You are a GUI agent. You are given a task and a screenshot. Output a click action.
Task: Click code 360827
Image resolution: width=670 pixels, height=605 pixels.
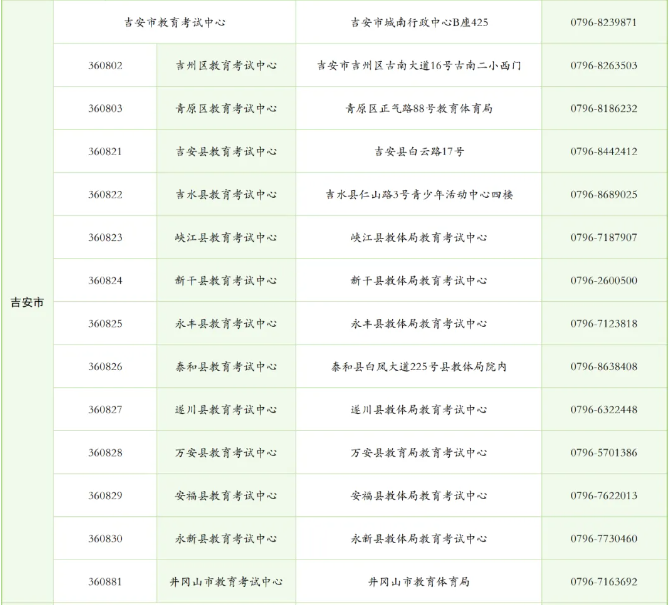point(105,409)
